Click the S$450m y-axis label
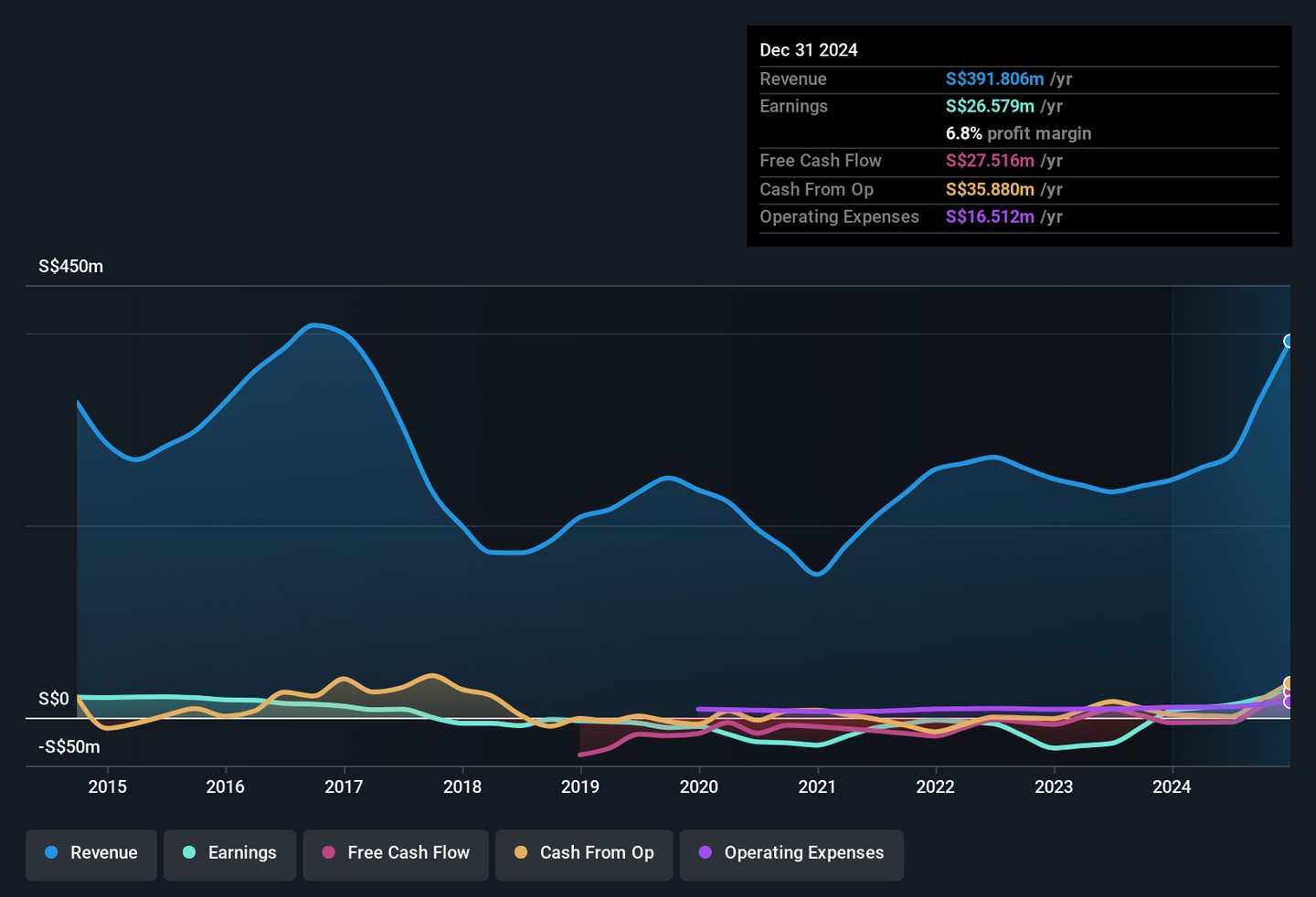1316x897 pixels. click(70, 267)
